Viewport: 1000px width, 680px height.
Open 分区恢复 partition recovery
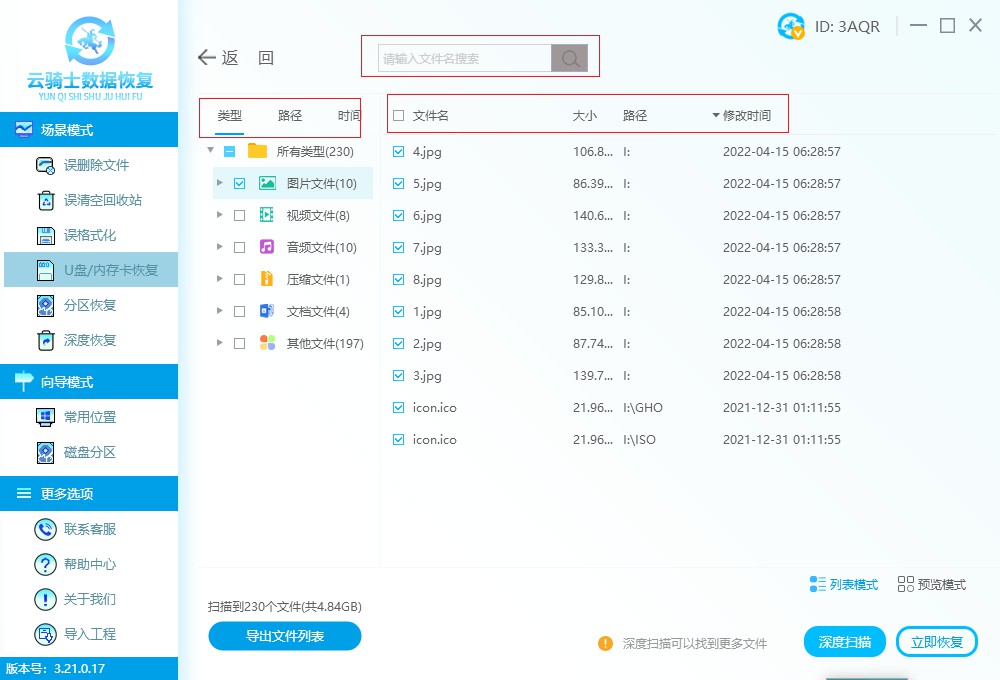(90, 305)
